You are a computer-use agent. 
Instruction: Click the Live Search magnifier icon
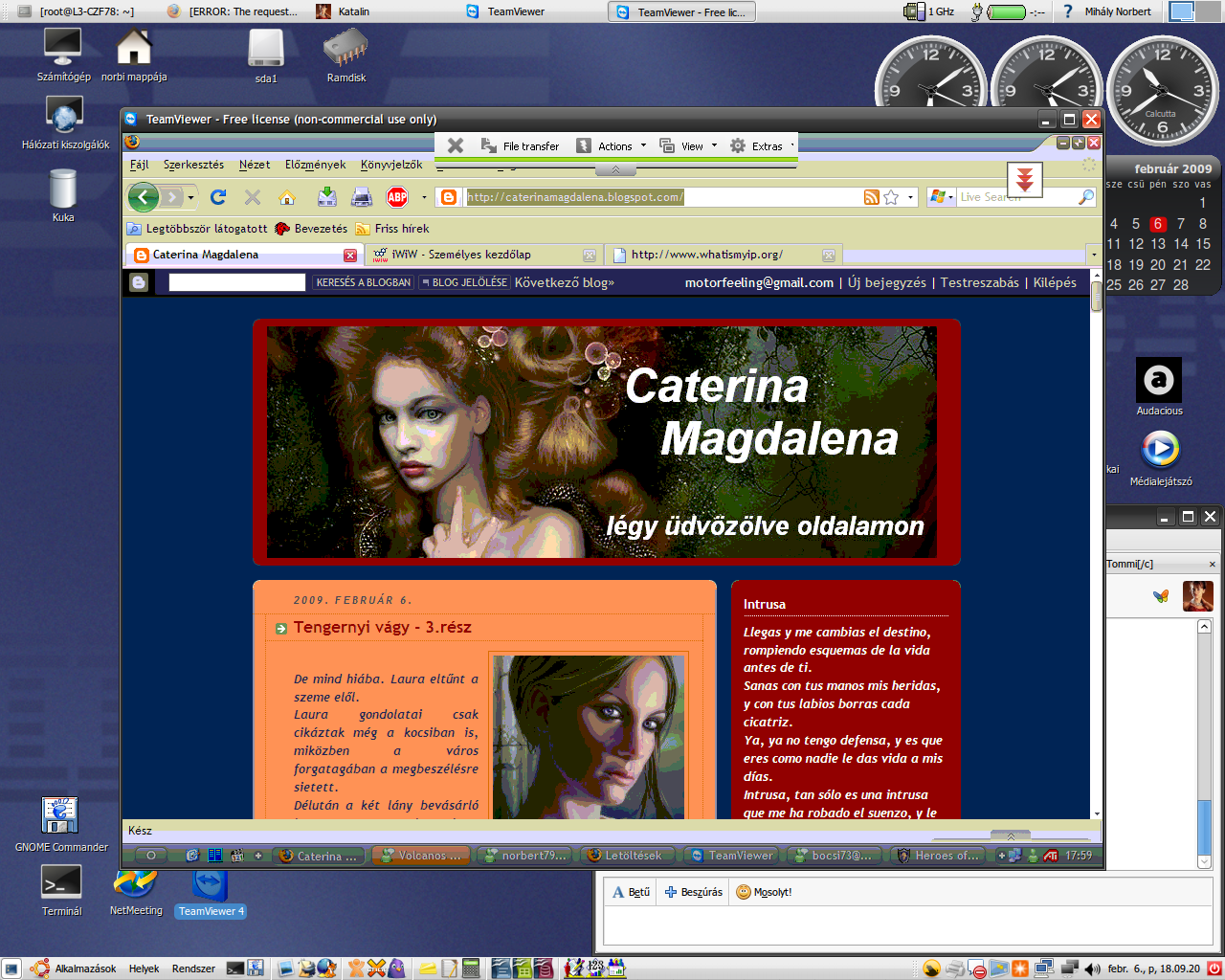tap(1086, 197)
